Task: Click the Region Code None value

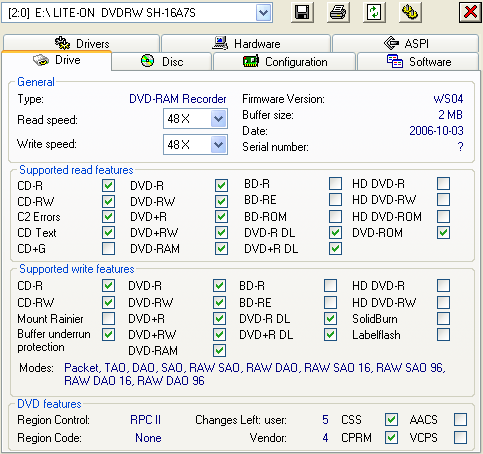Action: (x=148, y=438)
